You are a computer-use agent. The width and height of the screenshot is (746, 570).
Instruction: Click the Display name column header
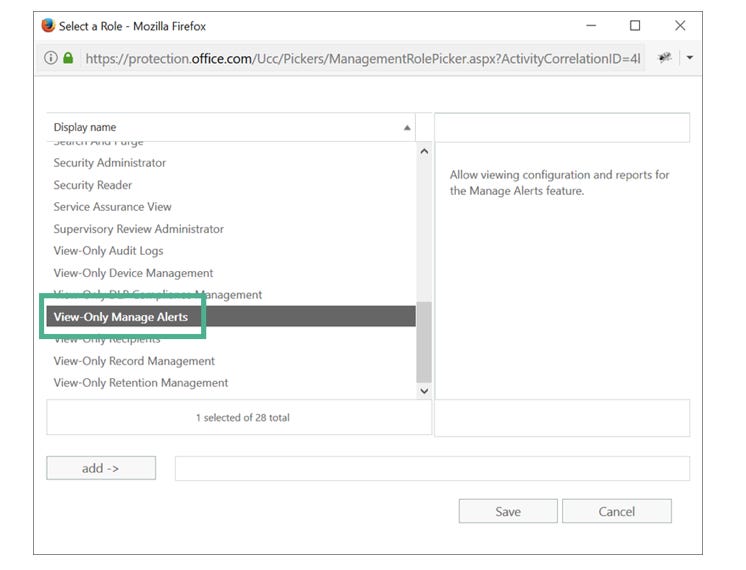(x=231, y=128)
